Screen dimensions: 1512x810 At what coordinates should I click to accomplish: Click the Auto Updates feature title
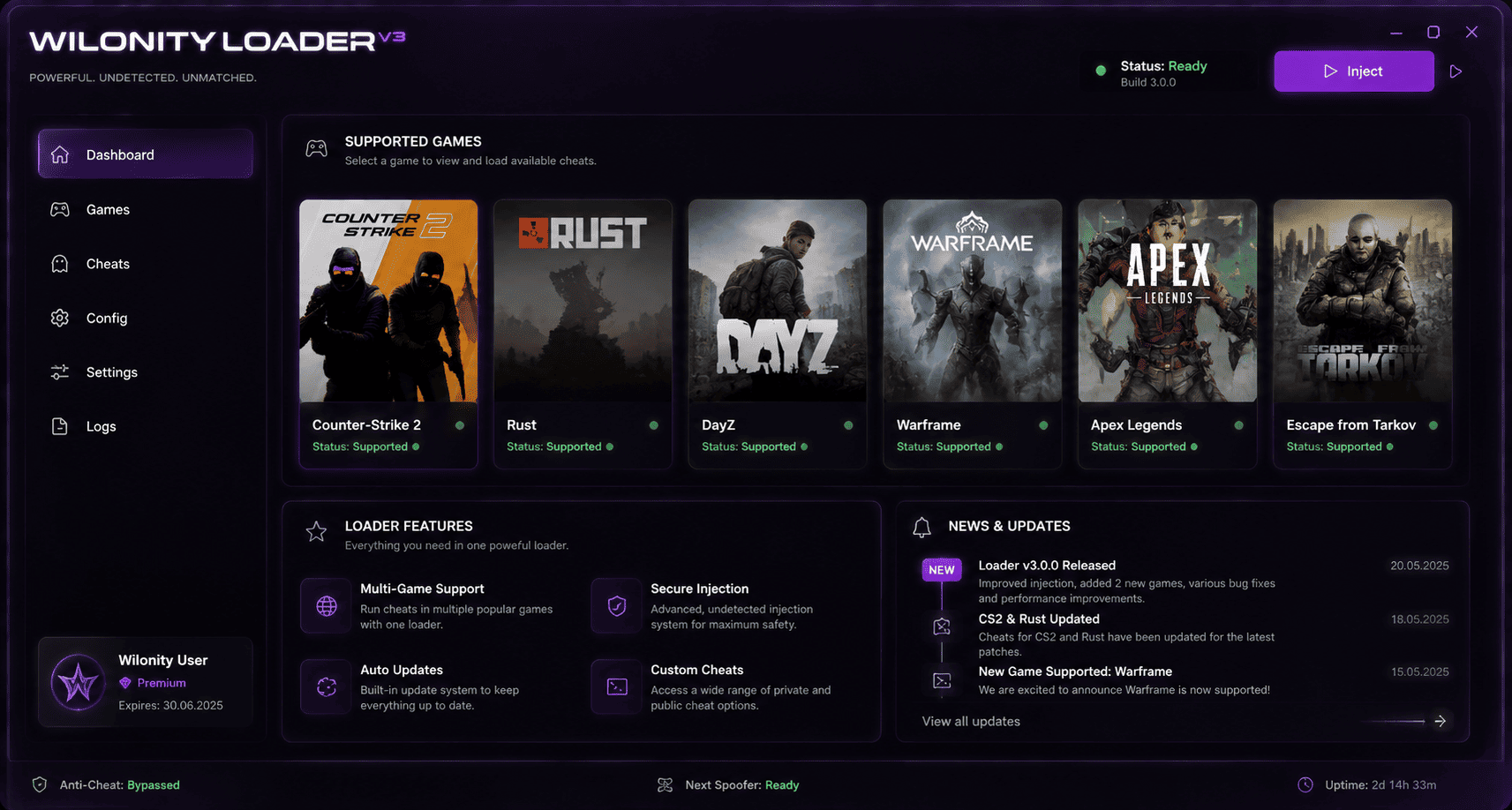pyautogui.click(x=402, y=670)
